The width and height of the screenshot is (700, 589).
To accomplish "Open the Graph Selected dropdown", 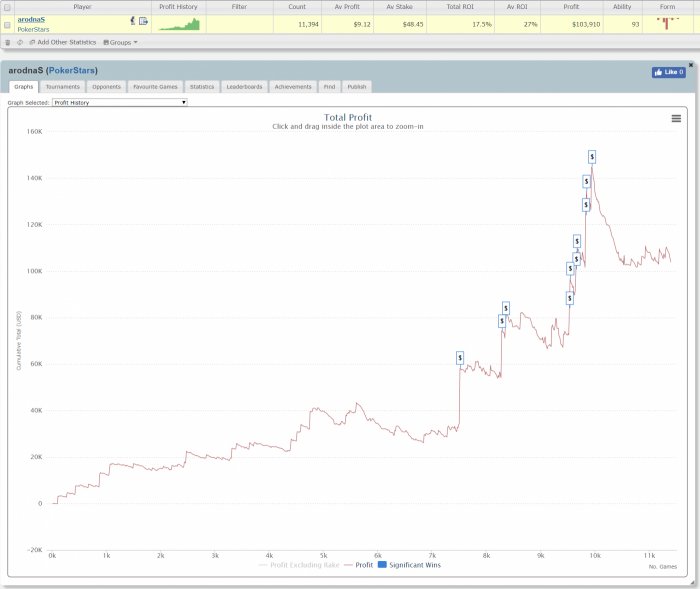I will pyautogui.click(x=119, y=102).
